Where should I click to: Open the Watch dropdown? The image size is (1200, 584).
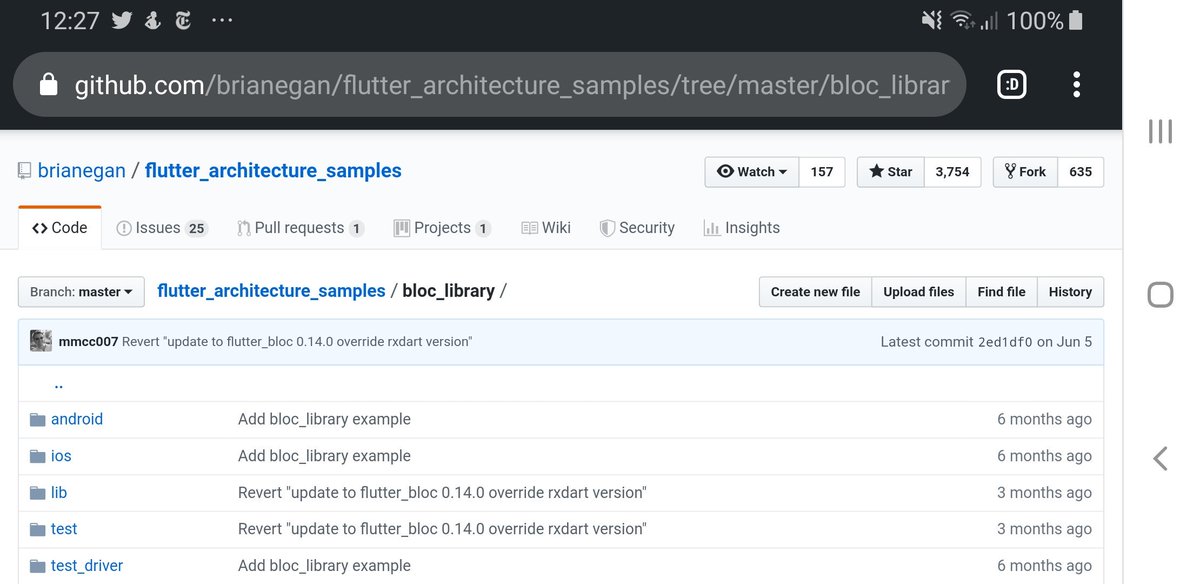(752, 172)
